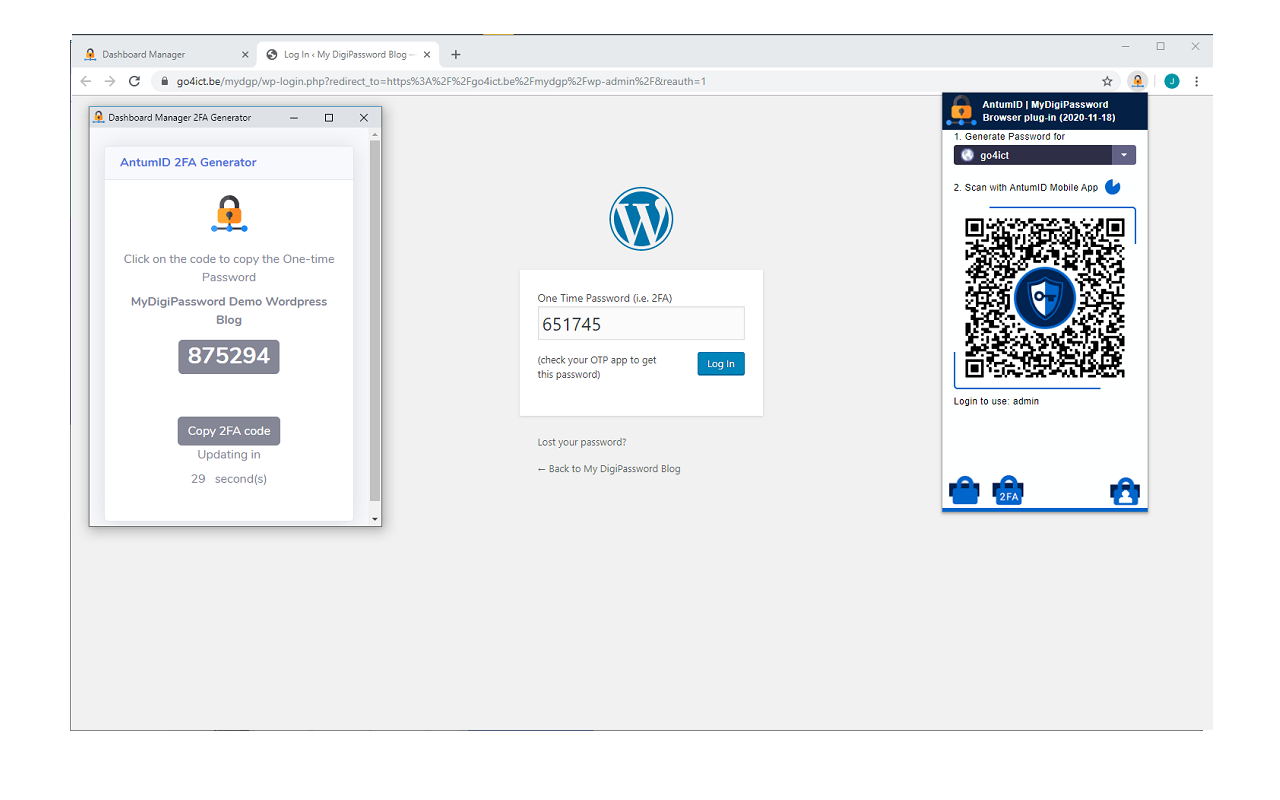This screenshot has height=800, width=1280.
Task: Click the WordPress logo above the login form
Action: [x=641, y=218]
